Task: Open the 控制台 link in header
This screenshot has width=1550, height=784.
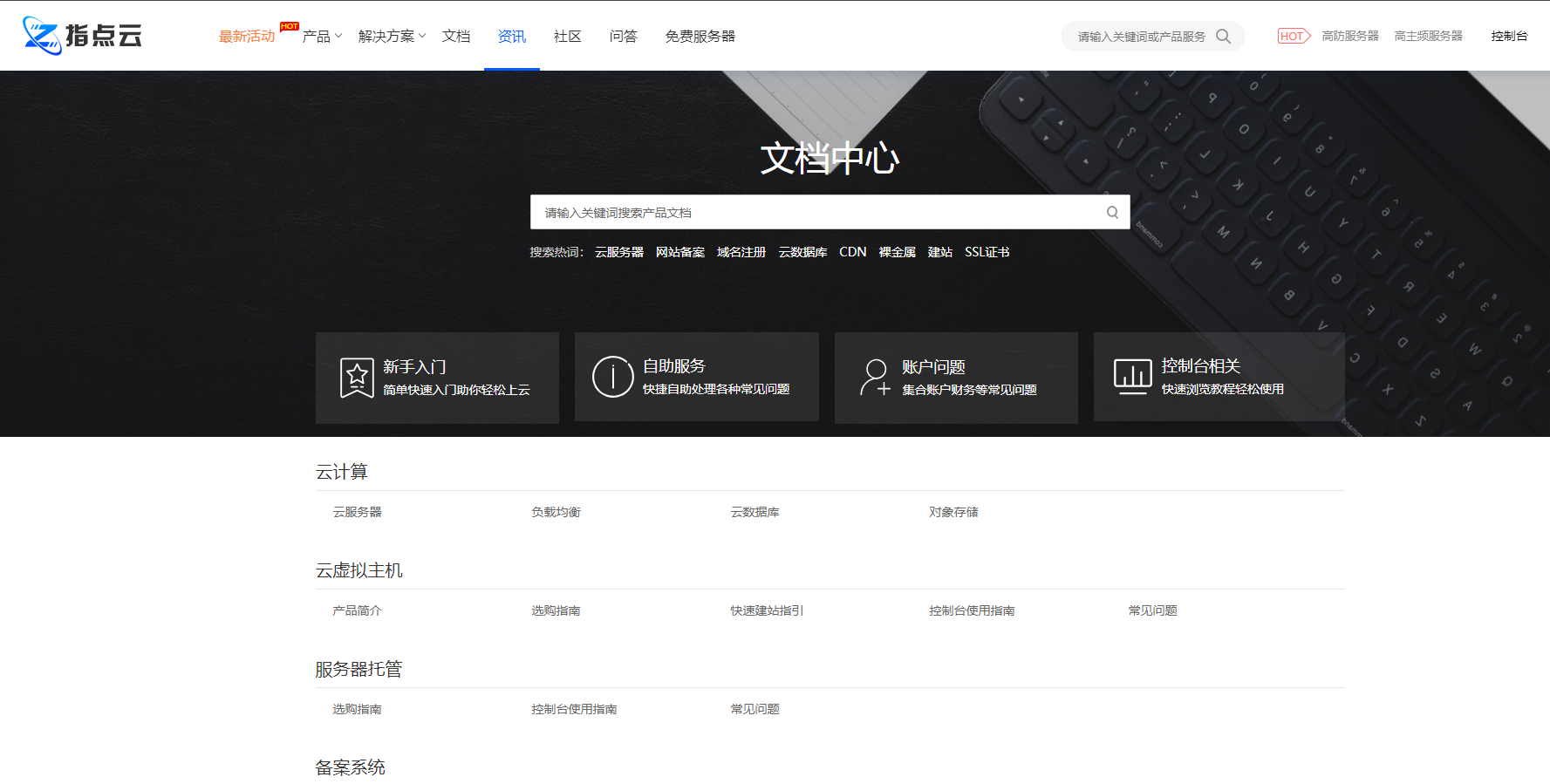Action: click(1509, 37)
